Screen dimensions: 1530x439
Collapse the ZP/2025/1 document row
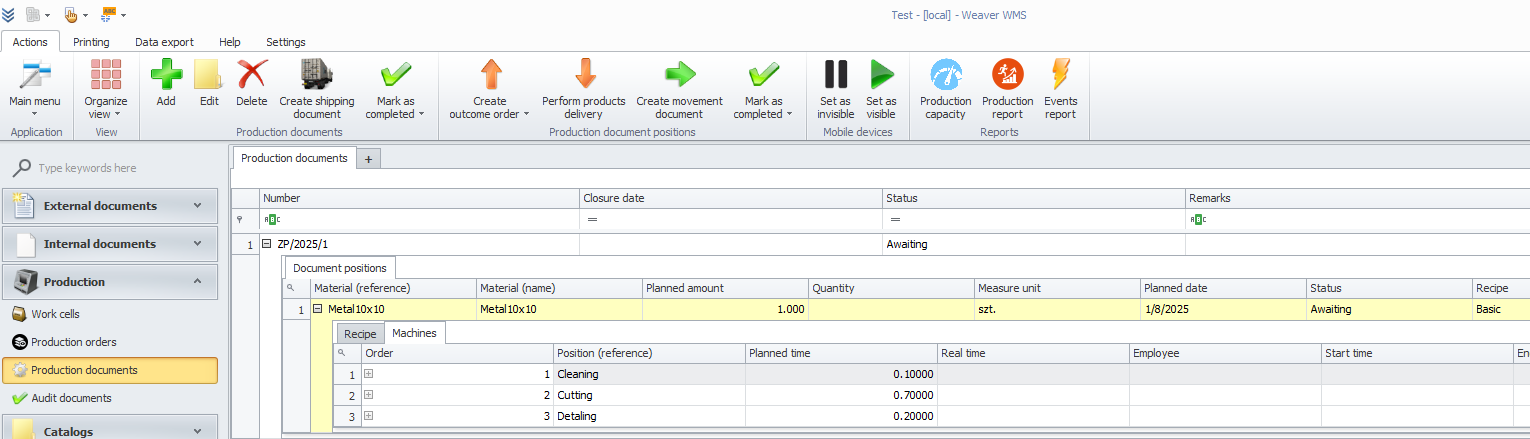267,244
